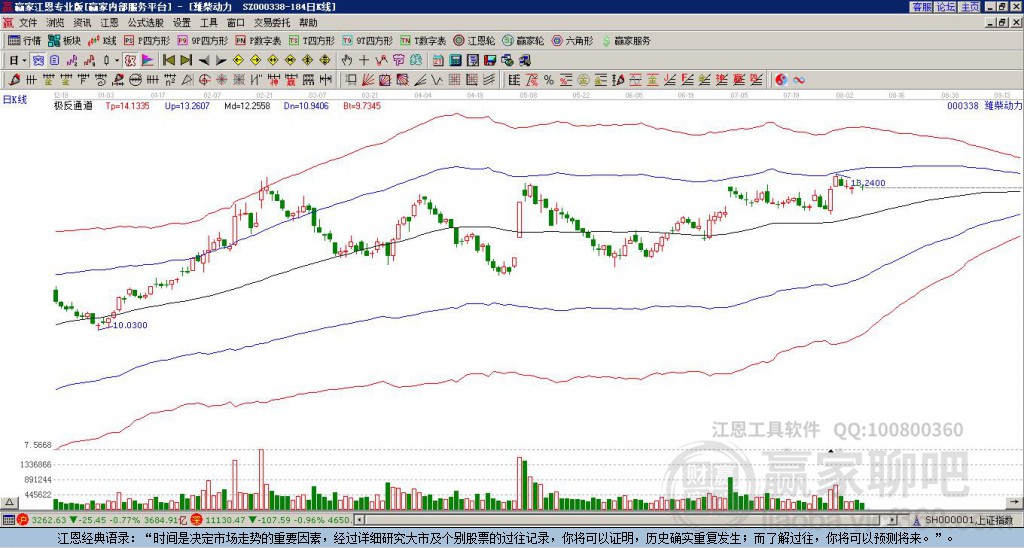The image size is (1024, 548).
Task: Click SH000001,上证指数 status entry
Action: (x=968, y=520)
